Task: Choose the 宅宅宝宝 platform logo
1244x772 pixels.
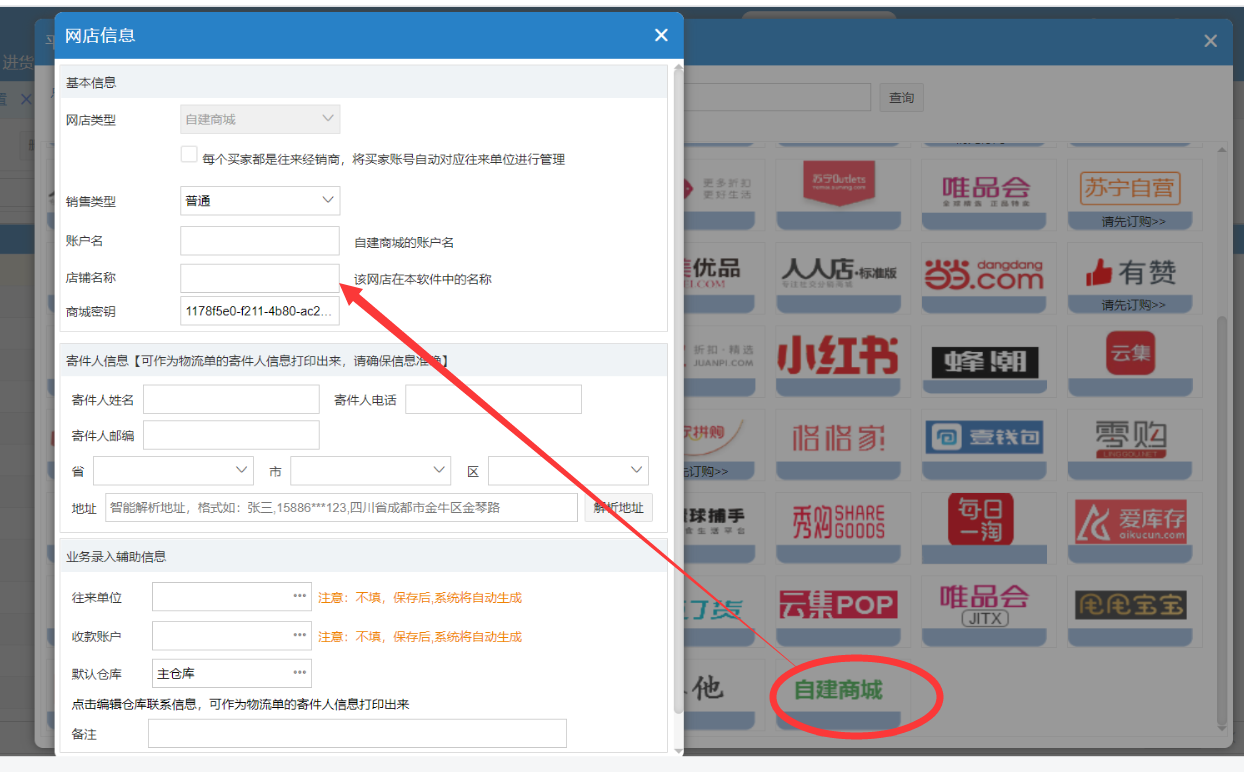Action: (x=1130, y=604)
